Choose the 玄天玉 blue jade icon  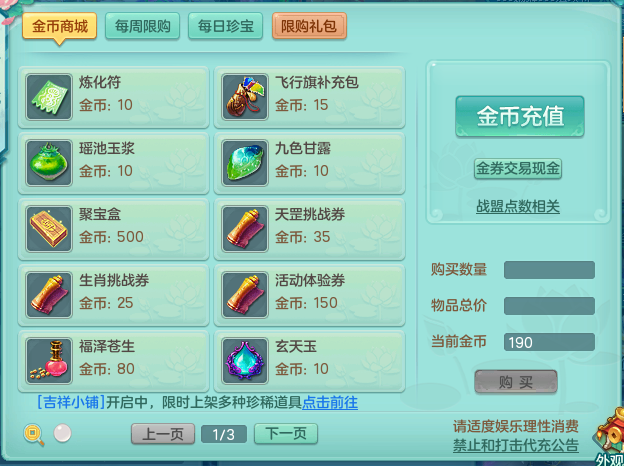[245, 361]
